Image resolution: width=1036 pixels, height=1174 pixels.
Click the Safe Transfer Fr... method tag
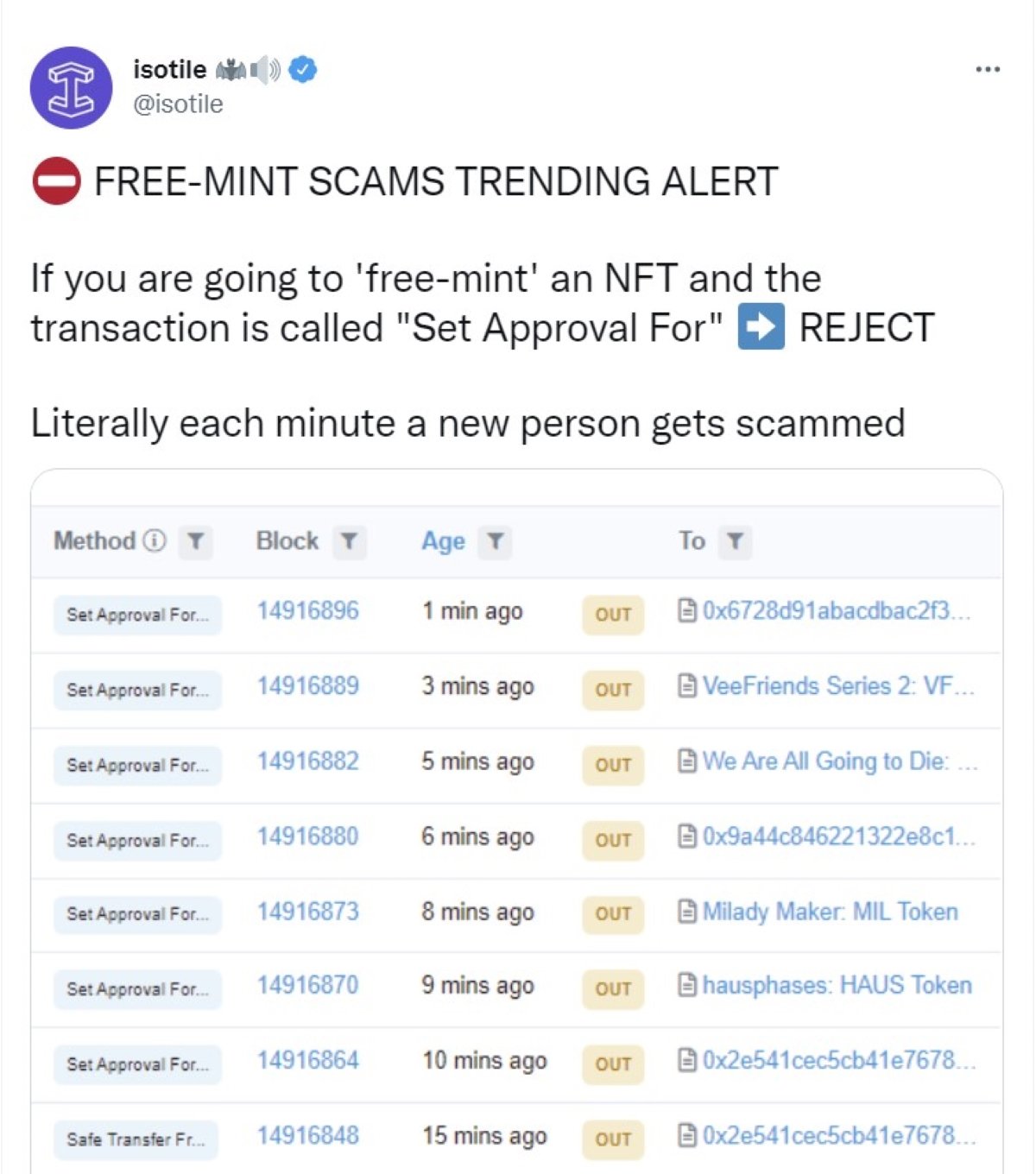[136, 1139]
